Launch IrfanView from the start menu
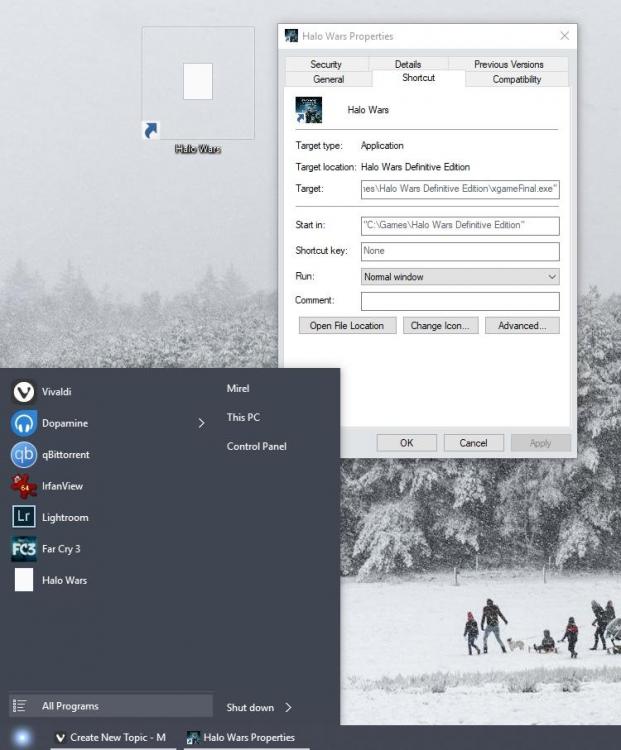This screenshot has height=750, width=621. [62, 486]
